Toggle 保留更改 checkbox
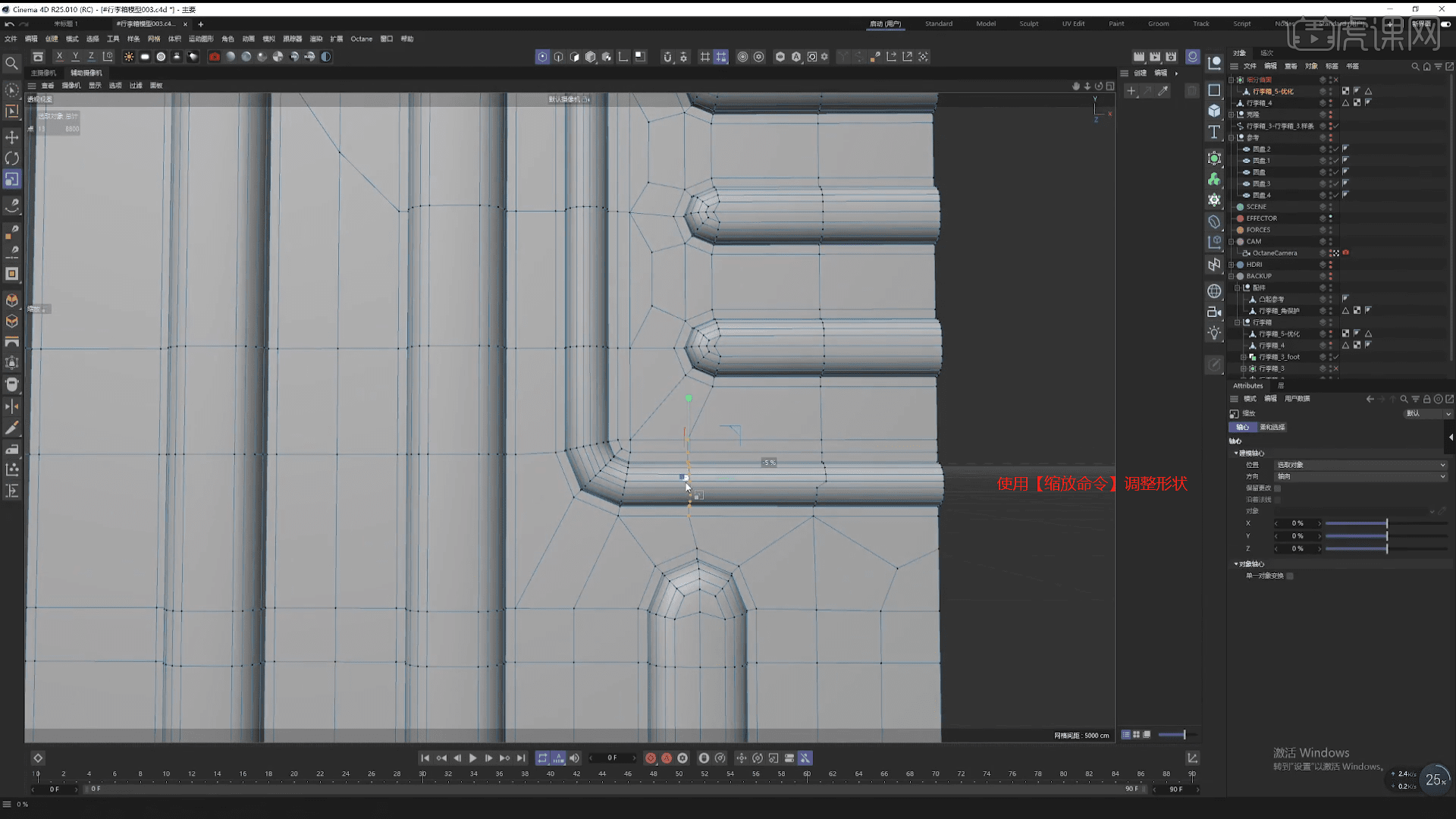The width and height of the screenshot is (1456, 819). tap(1277, 488)
